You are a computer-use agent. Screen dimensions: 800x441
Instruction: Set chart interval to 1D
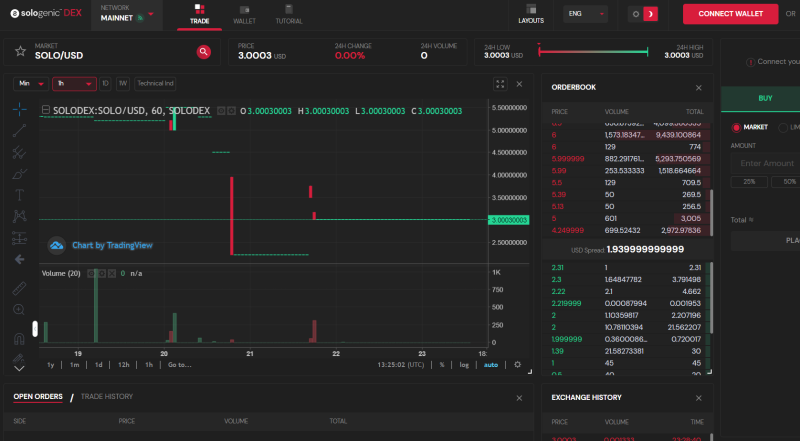coord(105,84)
